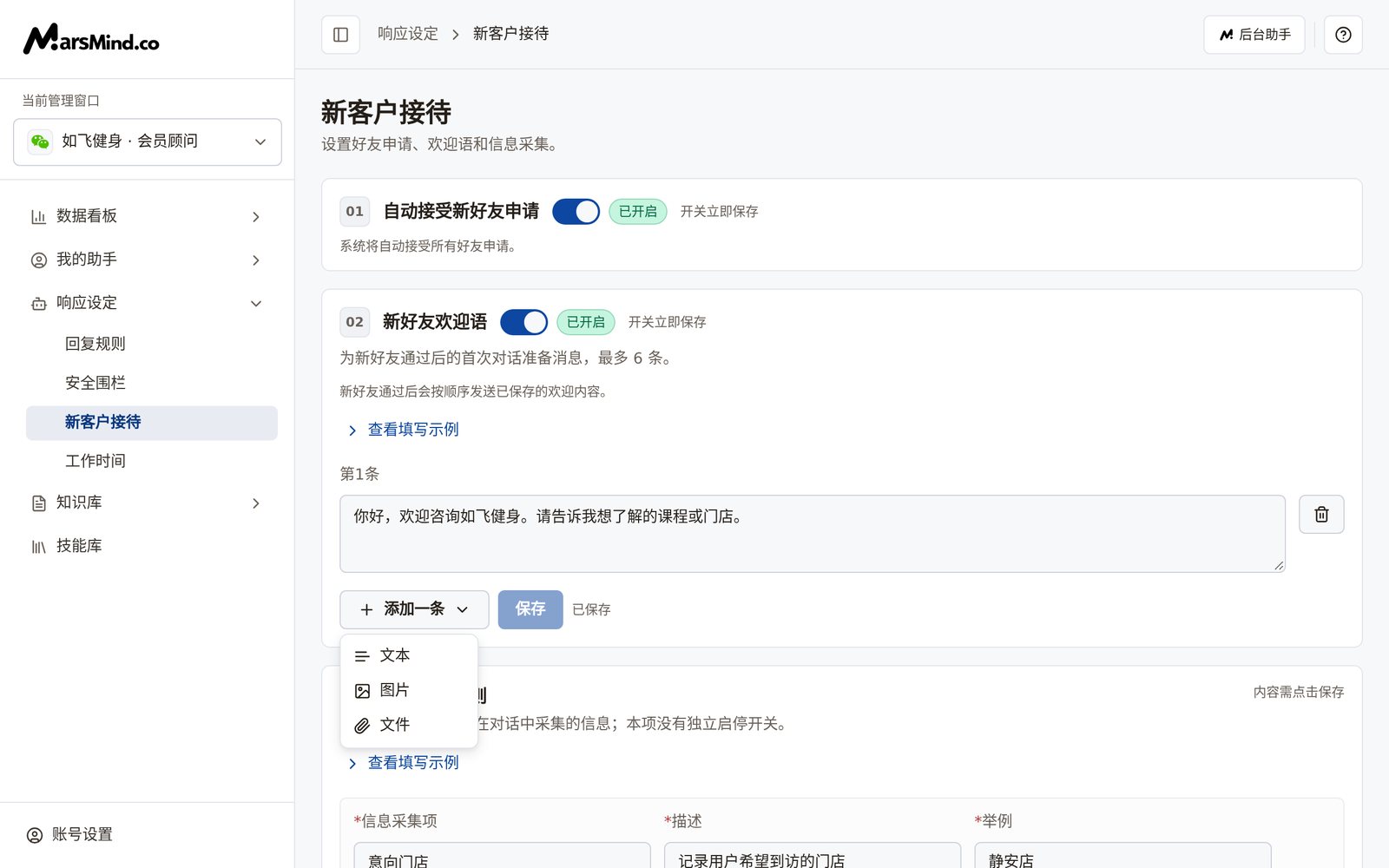The height and width of the screenshot is (868, 1389).
Task: Click the plus icon in 添加一条
Action: (366, 610)
